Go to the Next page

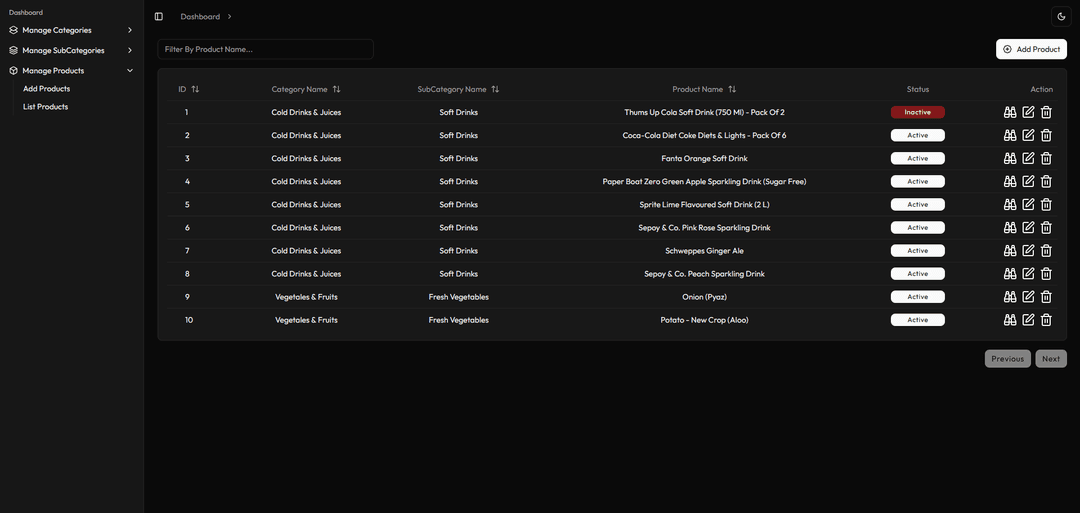pos(1051,359)
